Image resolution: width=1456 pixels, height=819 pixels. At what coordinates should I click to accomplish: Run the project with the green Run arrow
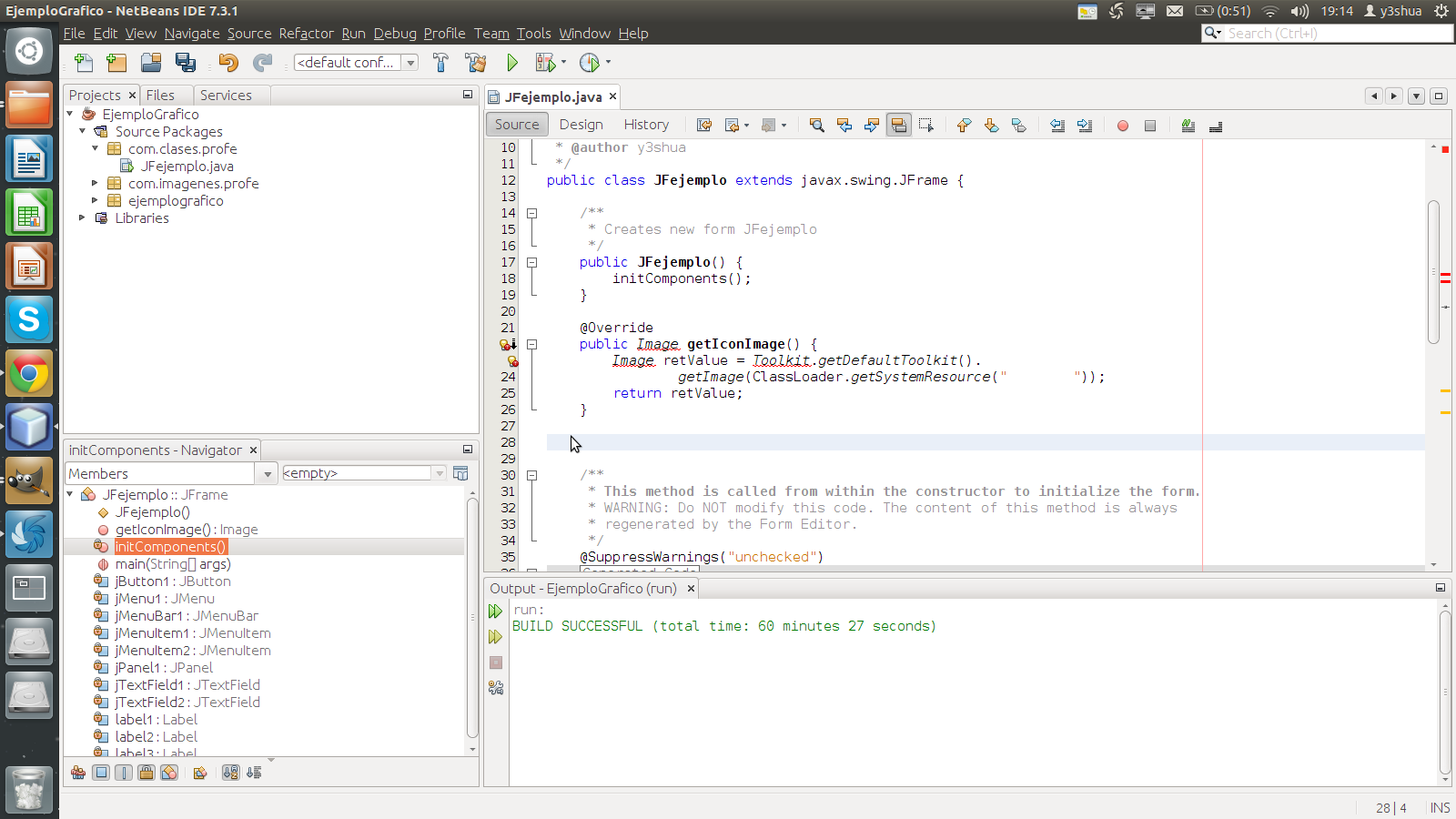pyautogui.click(x=512, y=62)
